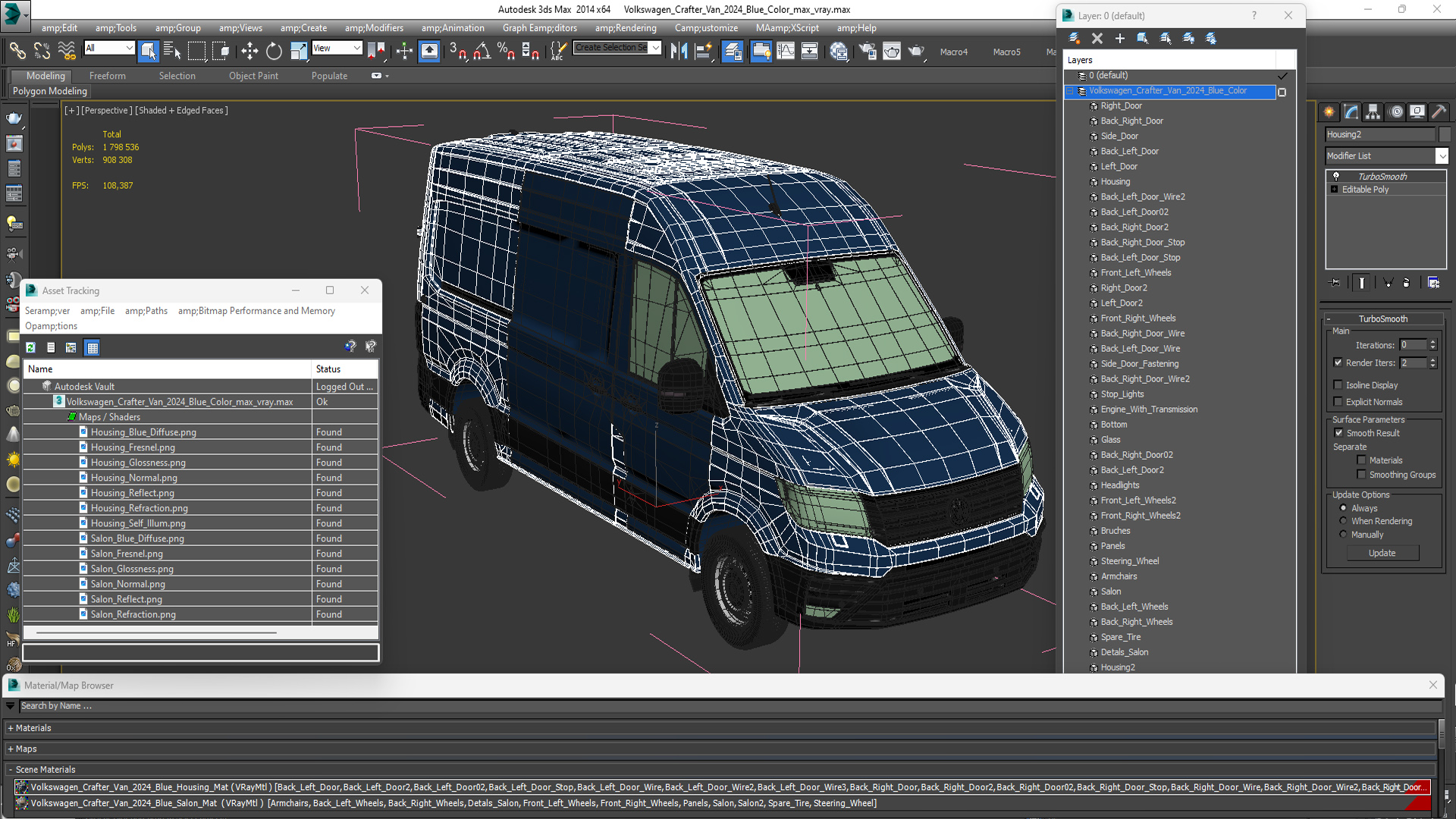Toggle TurboSmooth modifier lightbulb on/off
This screenshot has height=819, width=1456.
(1336, 176)
